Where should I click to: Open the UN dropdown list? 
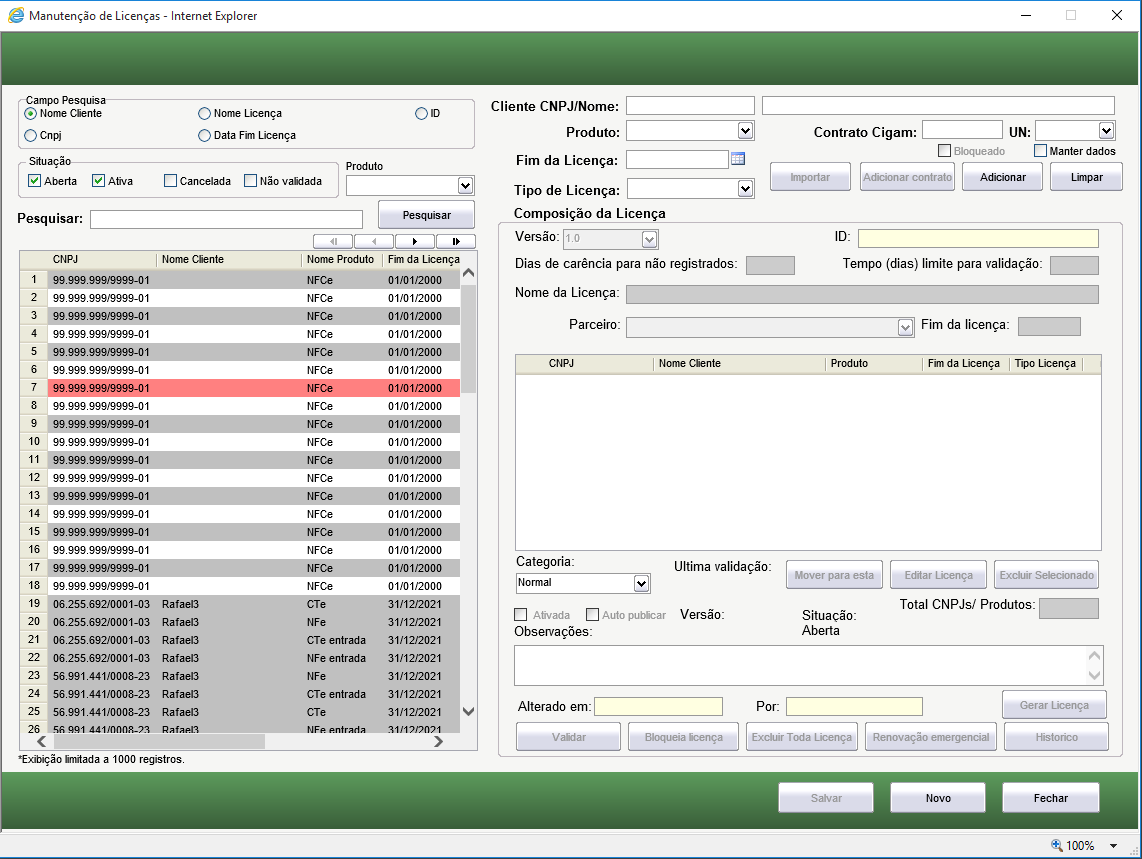1106,130
